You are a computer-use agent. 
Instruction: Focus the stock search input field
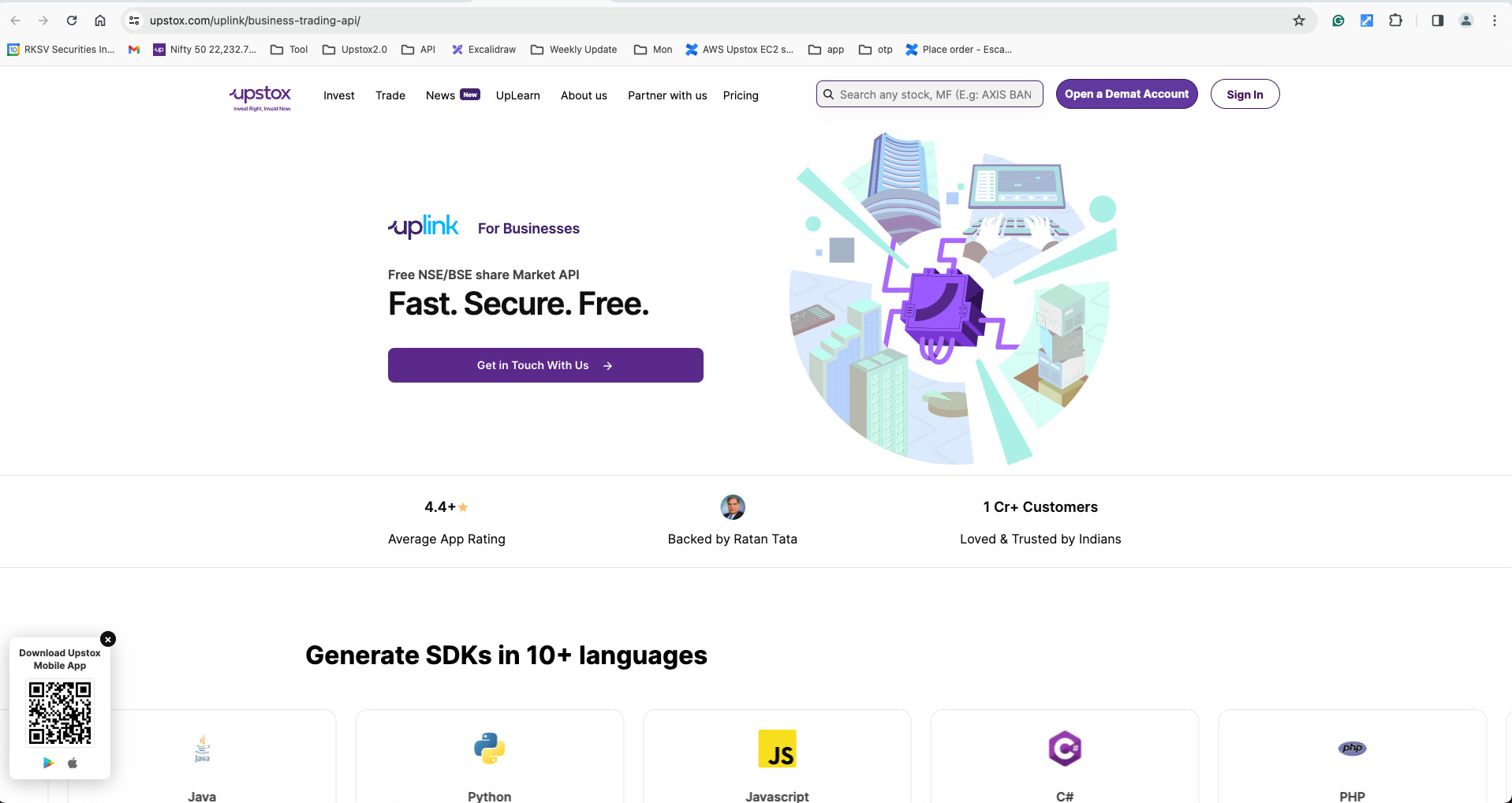point(935,95)
